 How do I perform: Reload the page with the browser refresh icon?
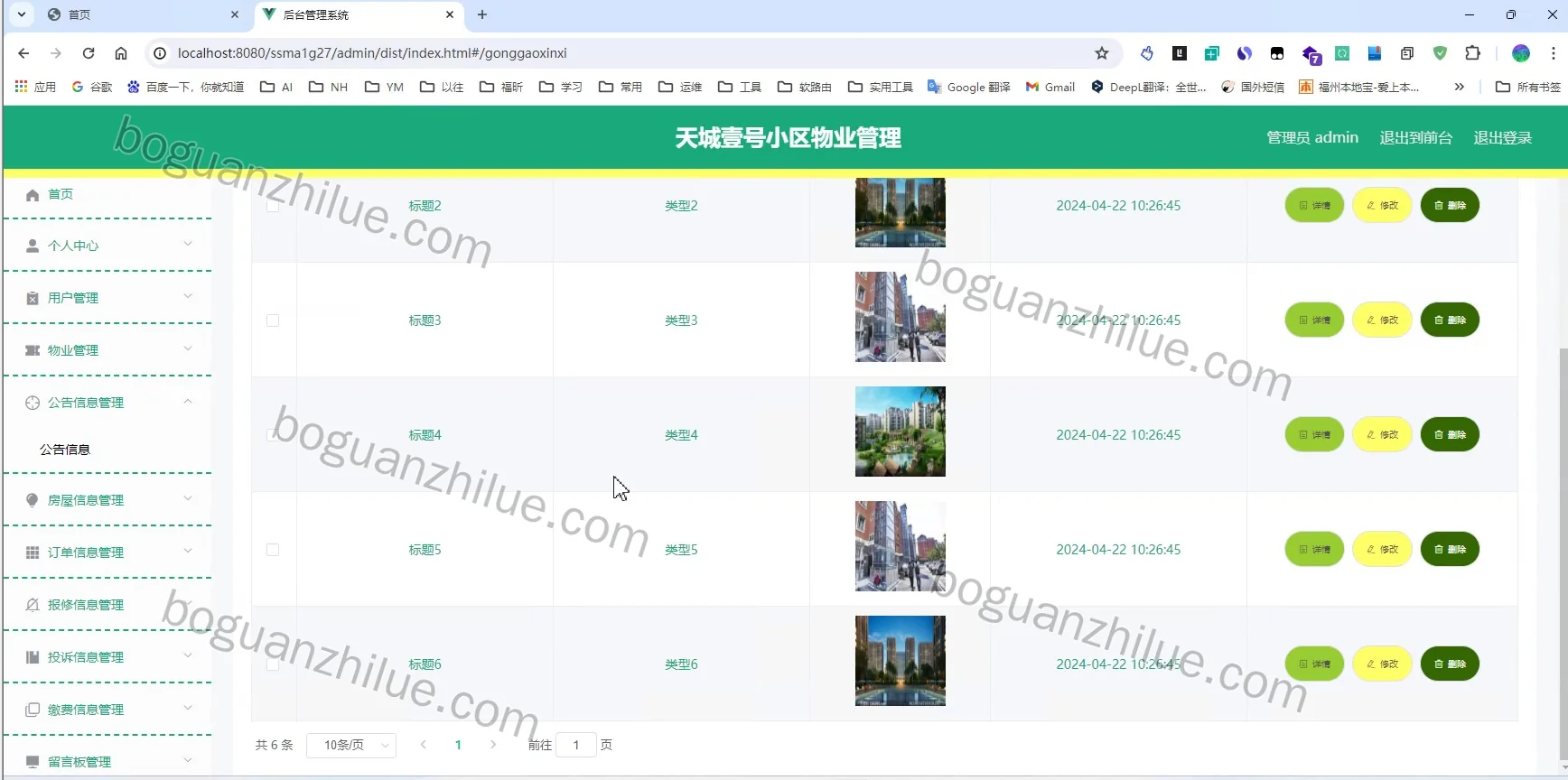89,53
